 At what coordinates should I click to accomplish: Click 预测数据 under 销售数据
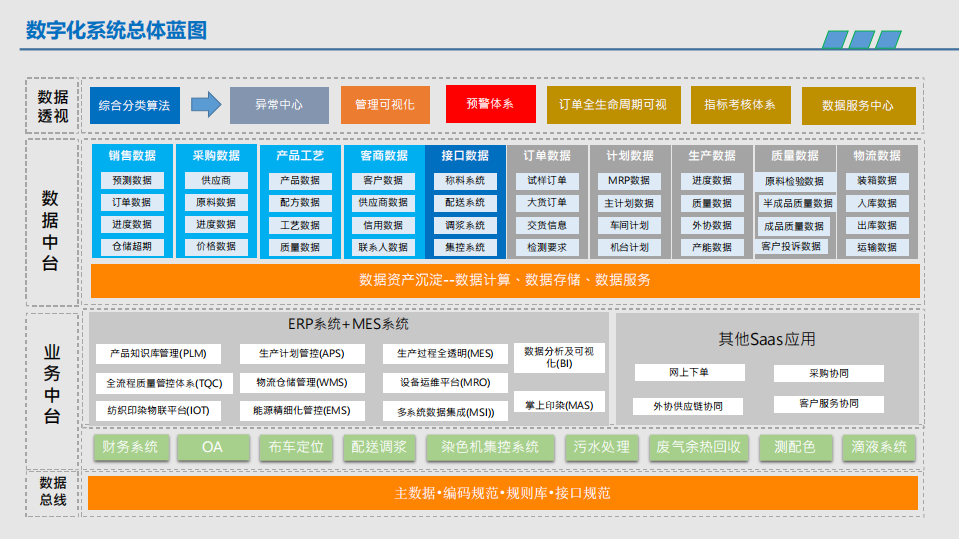point(132,181)
